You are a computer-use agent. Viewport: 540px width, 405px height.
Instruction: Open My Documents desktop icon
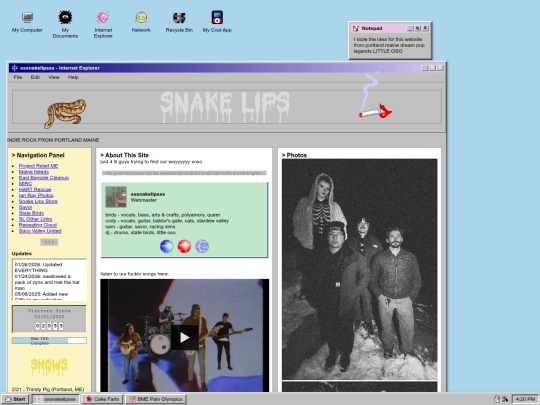(x=65, y=24)
